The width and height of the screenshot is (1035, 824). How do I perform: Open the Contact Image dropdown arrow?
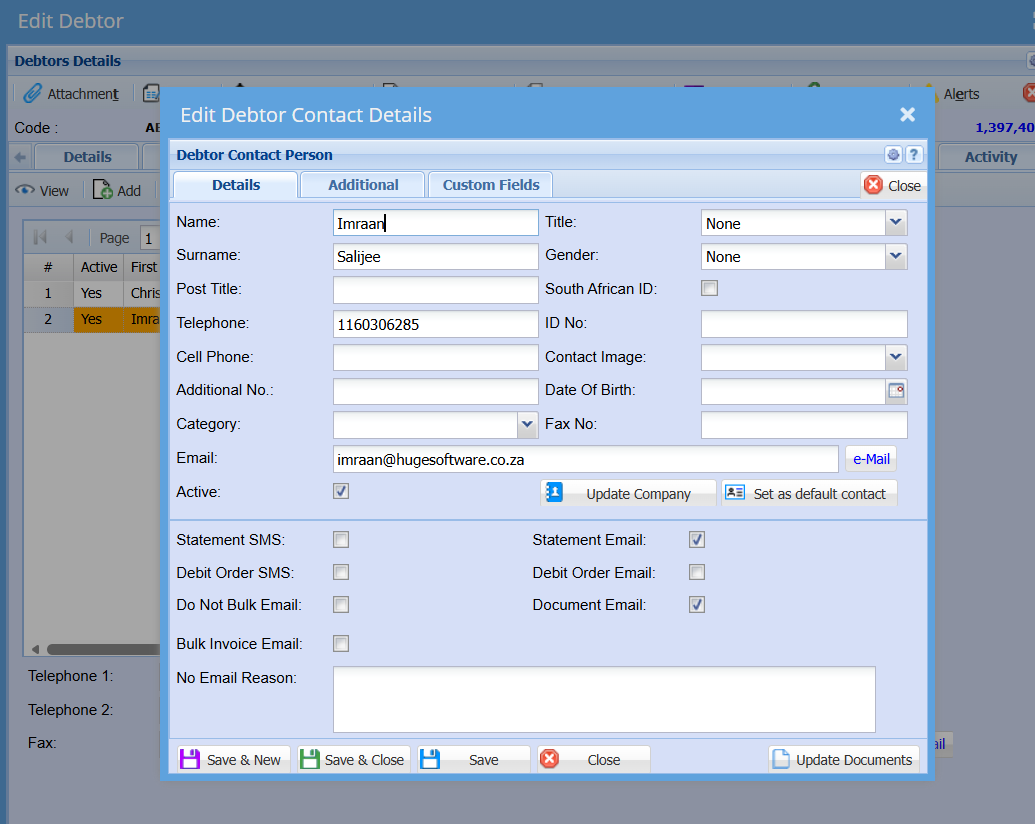(x=896, y=357)
